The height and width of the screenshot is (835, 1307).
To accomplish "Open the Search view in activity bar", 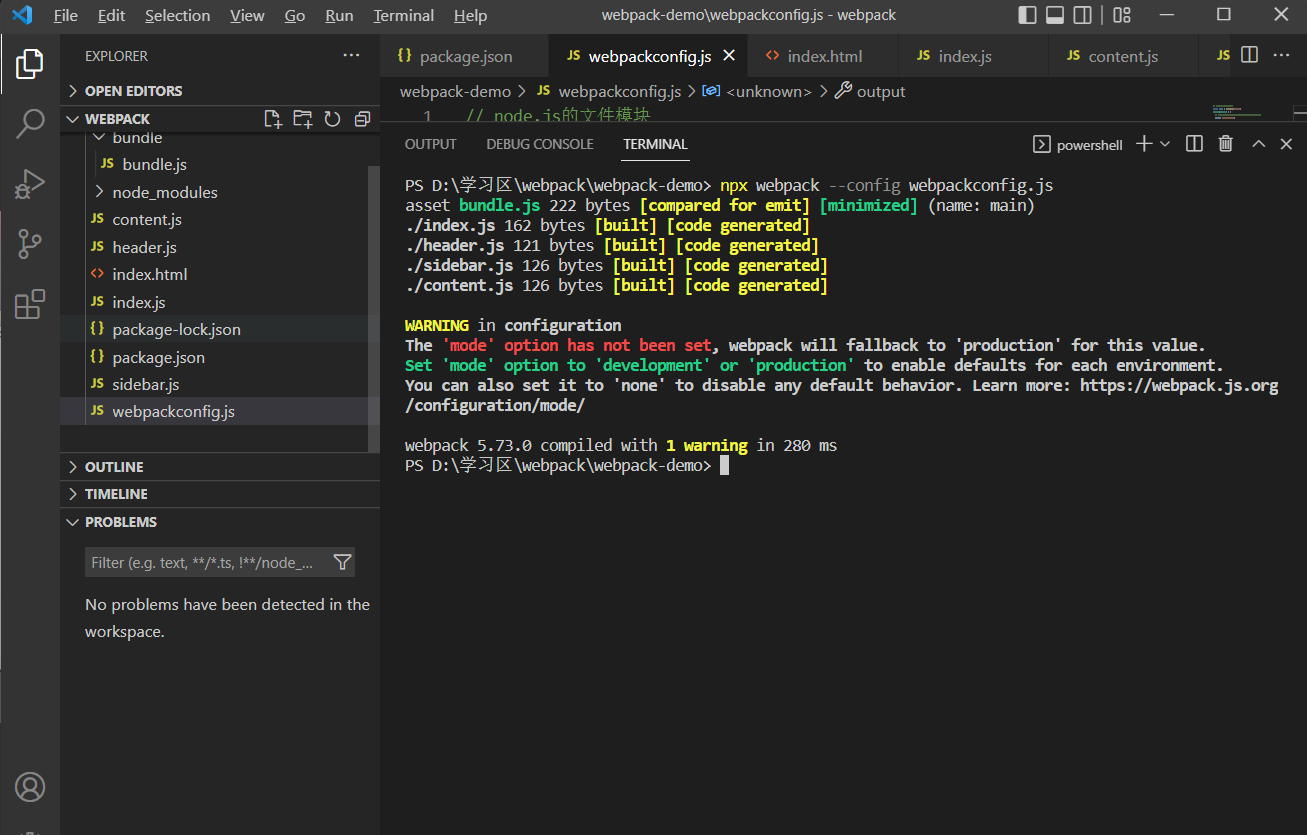I will 30,124.
